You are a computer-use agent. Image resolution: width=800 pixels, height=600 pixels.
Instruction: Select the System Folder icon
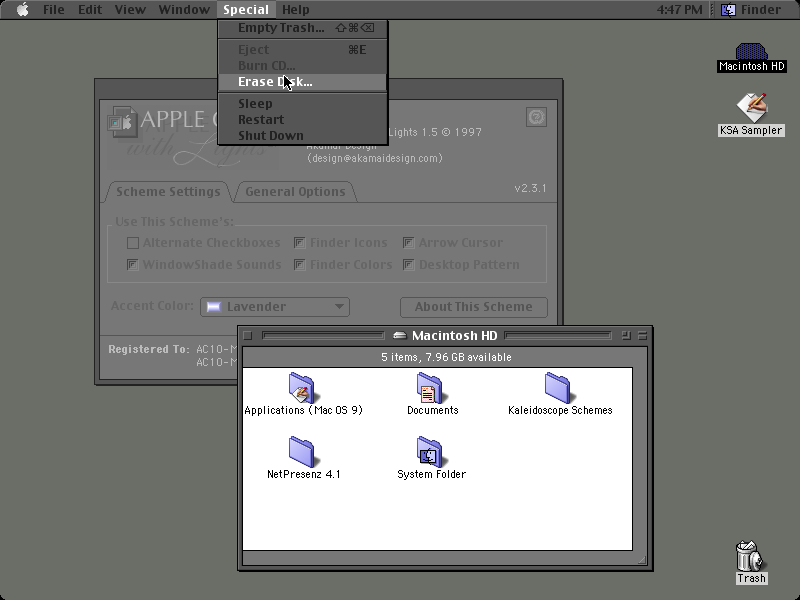(x=430, y=452)
